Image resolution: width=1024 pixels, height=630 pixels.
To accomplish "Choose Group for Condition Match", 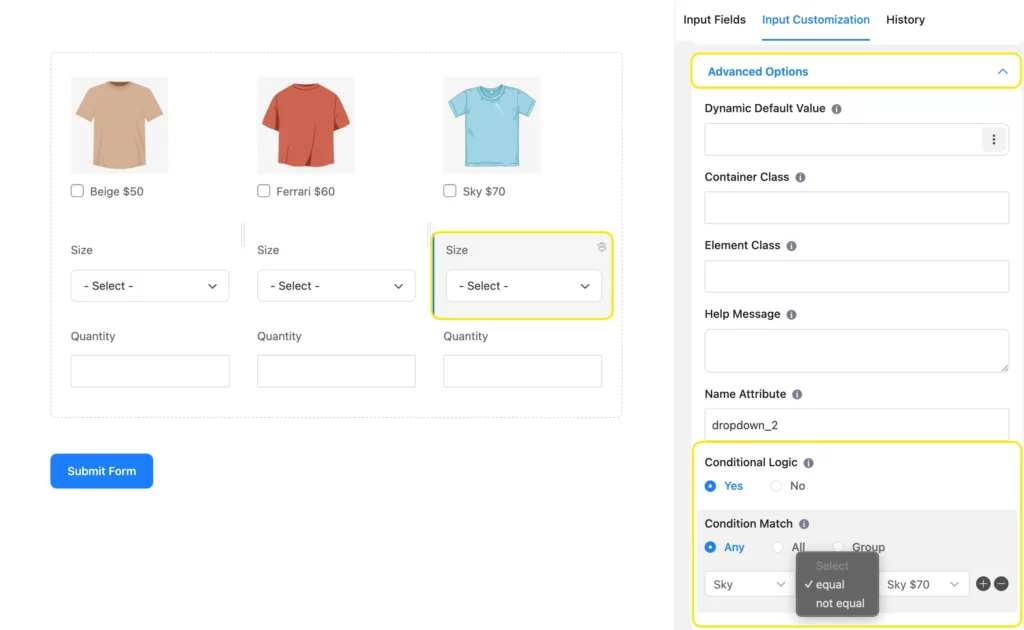I will coord(839,547).
